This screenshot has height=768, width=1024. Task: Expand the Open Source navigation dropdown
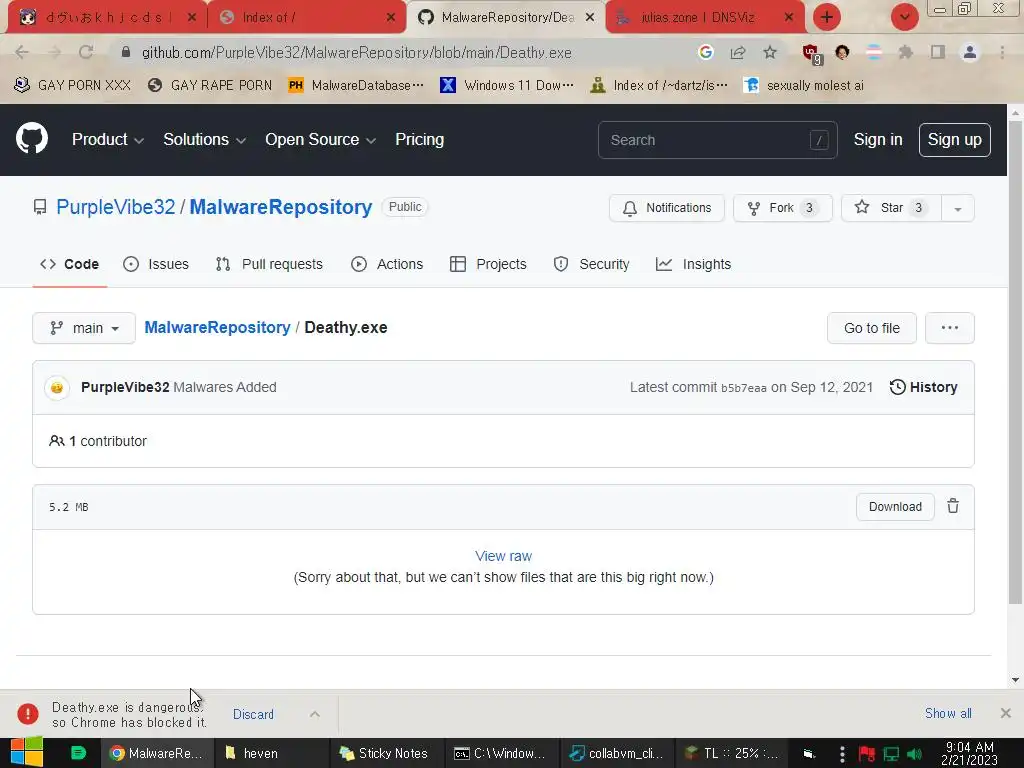tap(320, 140)
